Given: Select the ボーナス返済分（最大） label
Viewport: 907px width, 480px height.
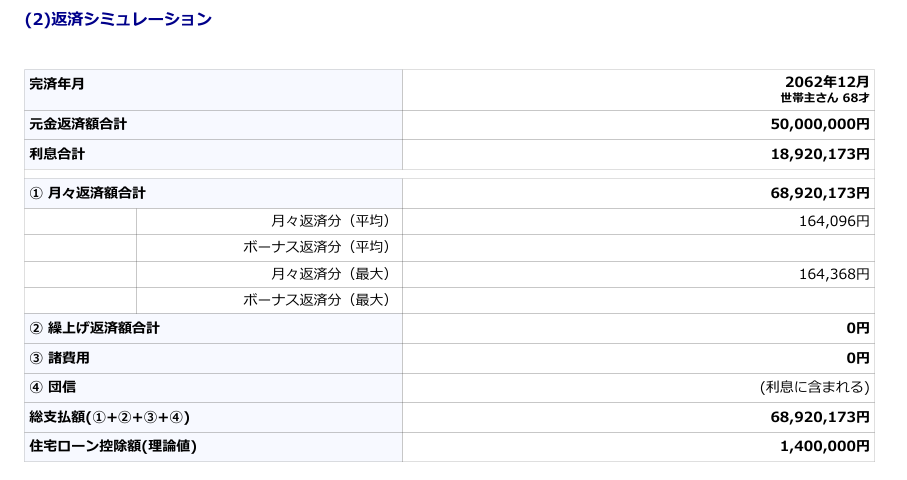Looking at the screenshot, I should 318,300.
